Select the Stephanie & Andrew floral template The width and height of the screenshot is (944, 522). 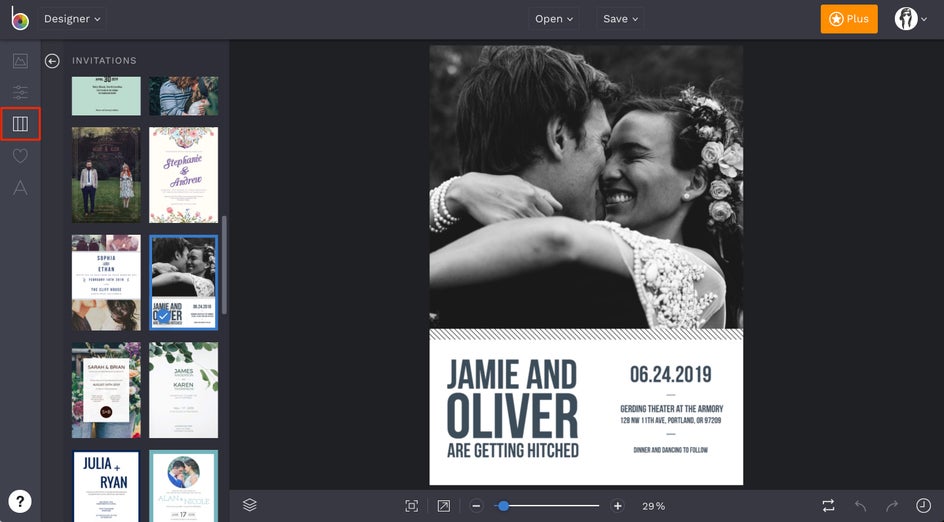[184, 175]
